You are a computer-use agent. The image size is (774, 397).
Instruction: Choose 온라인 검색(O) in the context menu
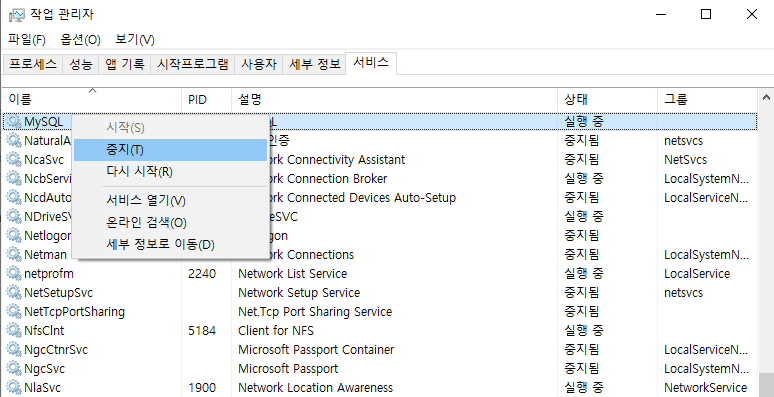[170, 223]
